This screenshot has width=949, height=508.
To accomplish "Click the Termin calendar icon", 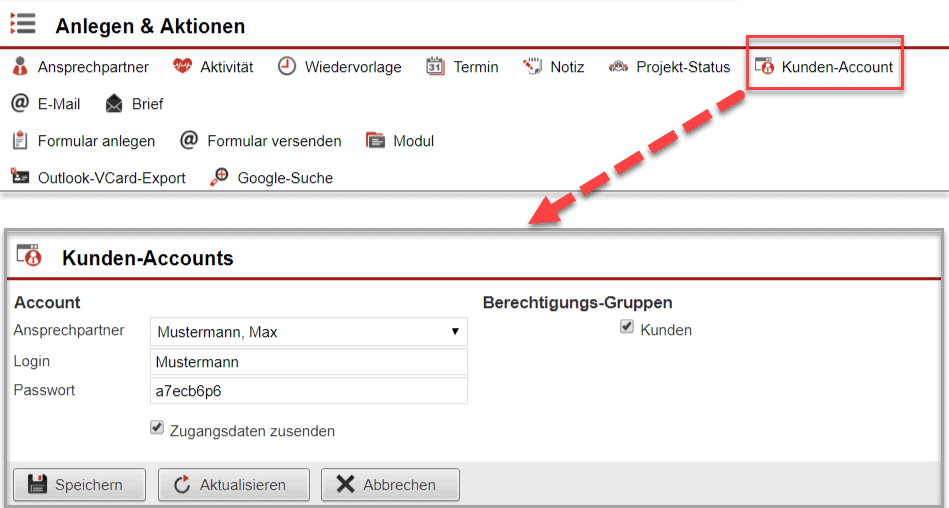I will 435,67.
